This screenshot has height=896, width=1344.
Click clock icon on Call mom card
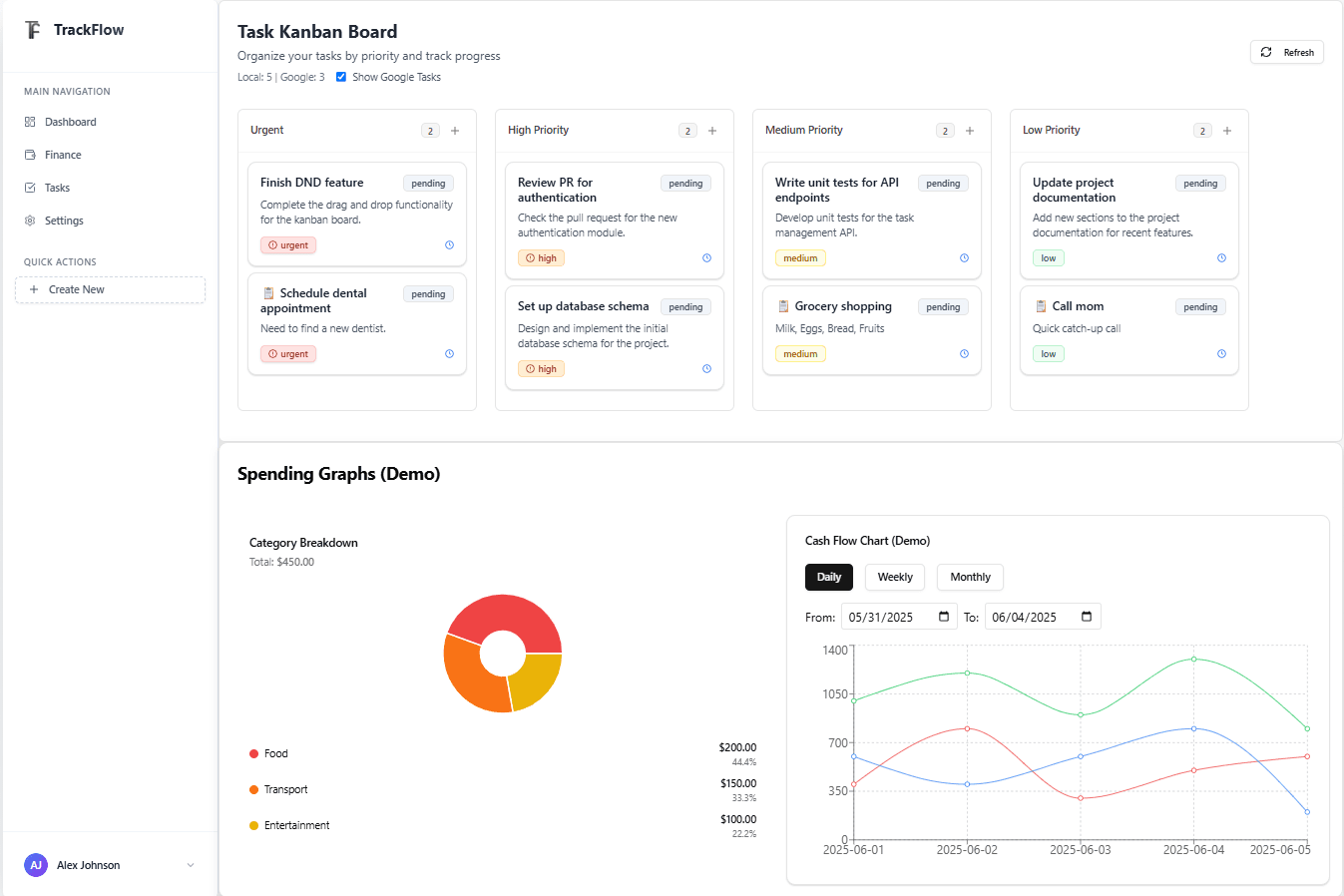1221,354
